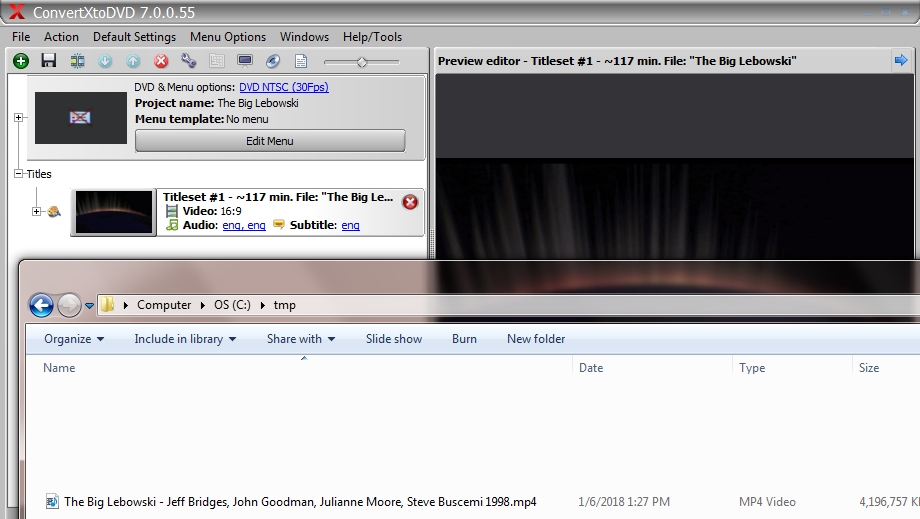Click tmp in the Explorer address bar
The image size is (920, 519).
point(285,306)
